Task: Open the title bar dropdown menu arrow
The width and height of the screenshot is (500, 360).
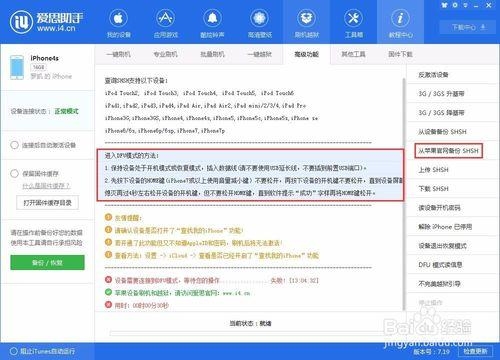Action: (466, 5)
